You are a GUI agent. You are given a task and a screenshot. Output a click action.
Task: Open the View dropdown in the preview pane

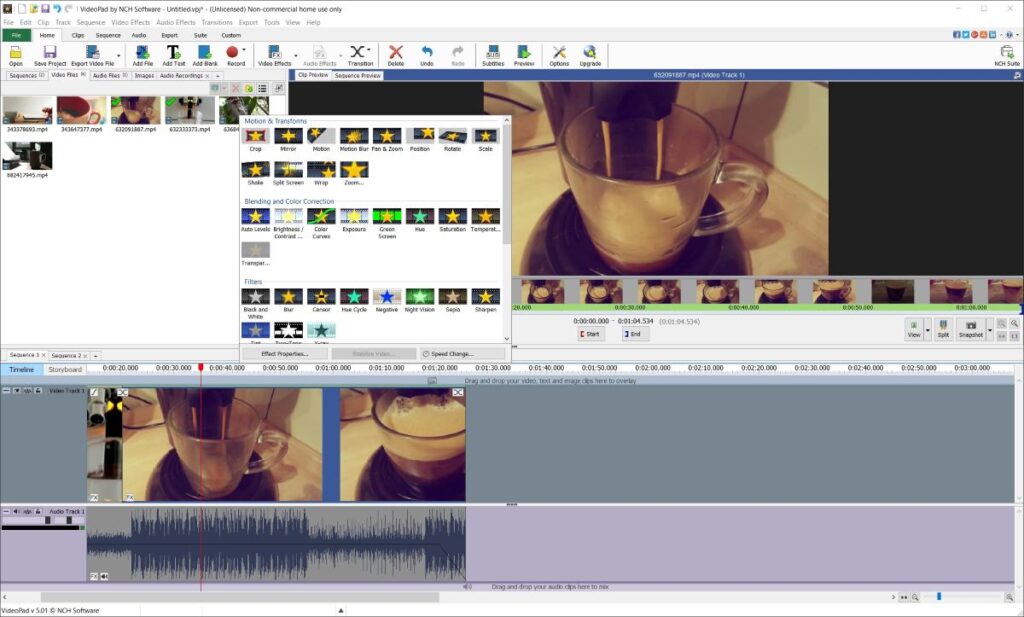(x=928, y=330)
